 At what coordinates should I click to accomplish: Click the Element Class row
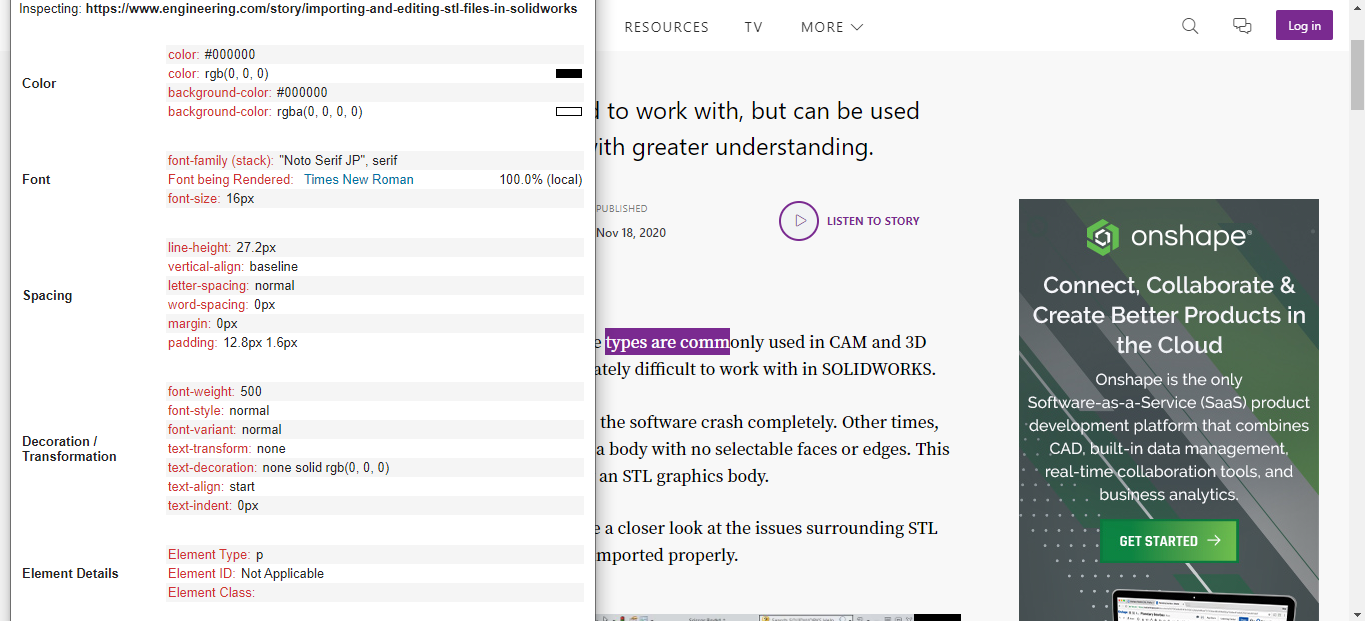pos(375,593)
